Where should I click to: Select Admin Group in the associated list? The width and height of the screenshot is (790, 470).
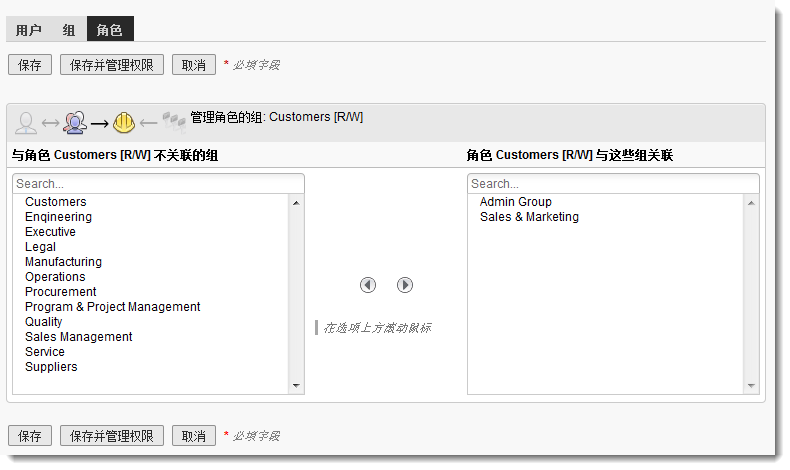click(x=515, y=202)
